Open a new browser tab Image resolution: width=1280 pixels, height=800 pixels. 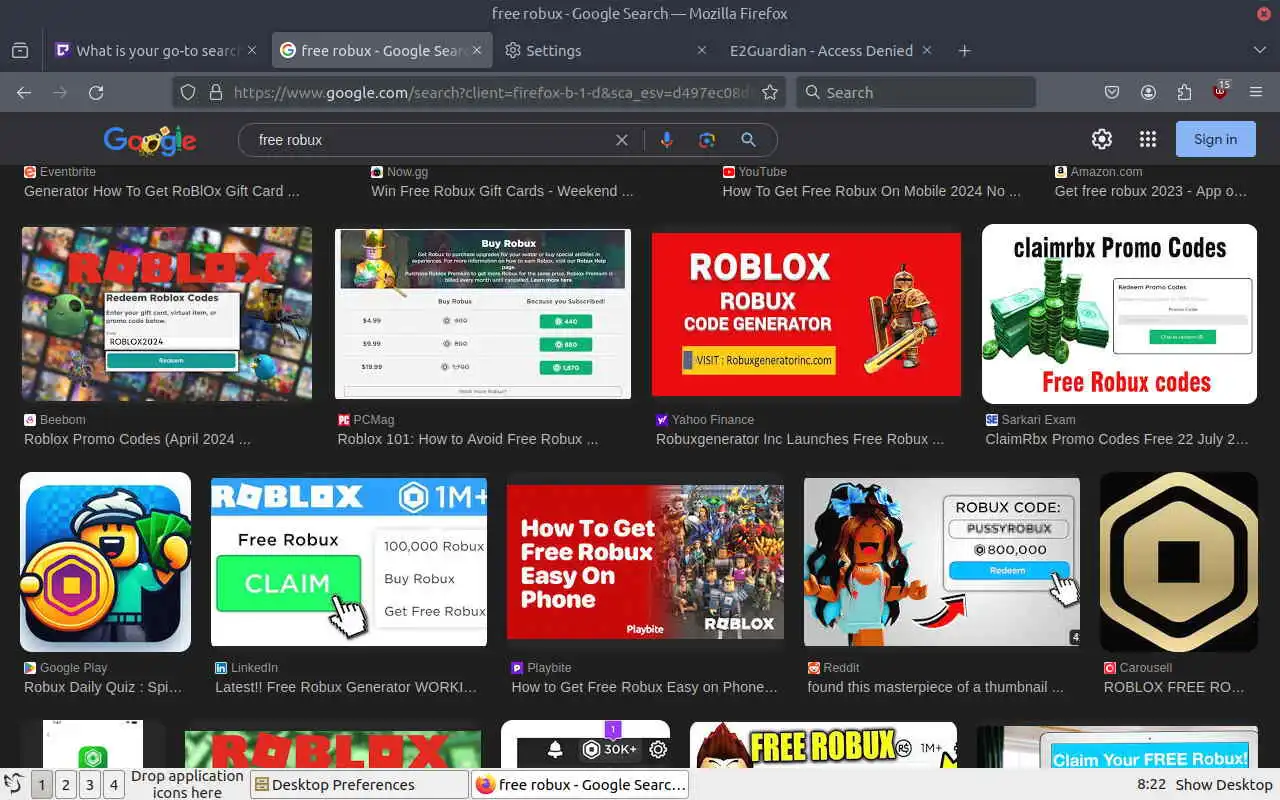[964, 50]
